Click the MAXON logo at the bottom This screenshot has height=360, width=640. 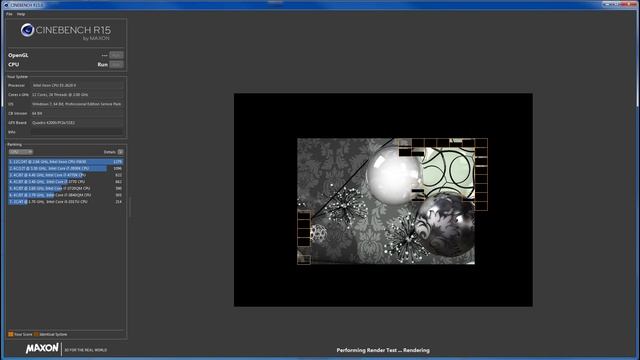(x=42, y=348)
